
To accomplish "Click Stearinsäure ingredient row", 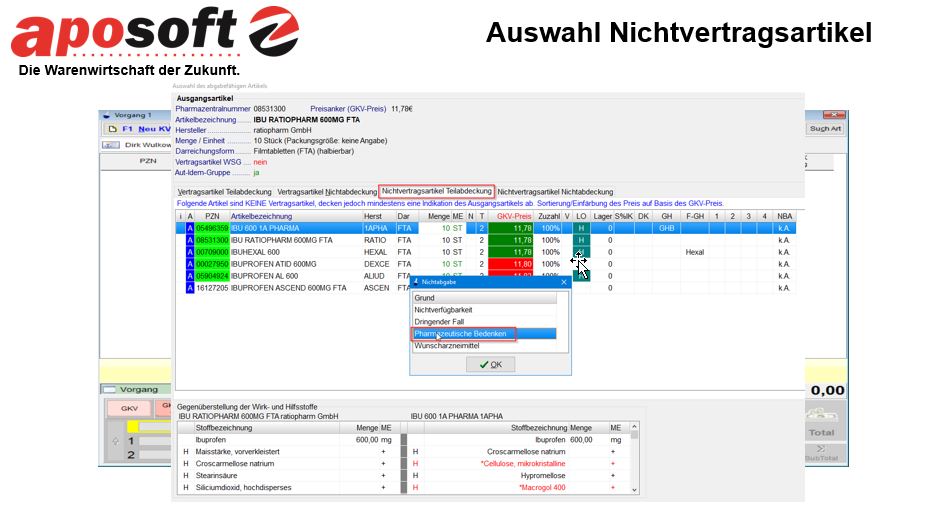I will [x=288, y=476].
